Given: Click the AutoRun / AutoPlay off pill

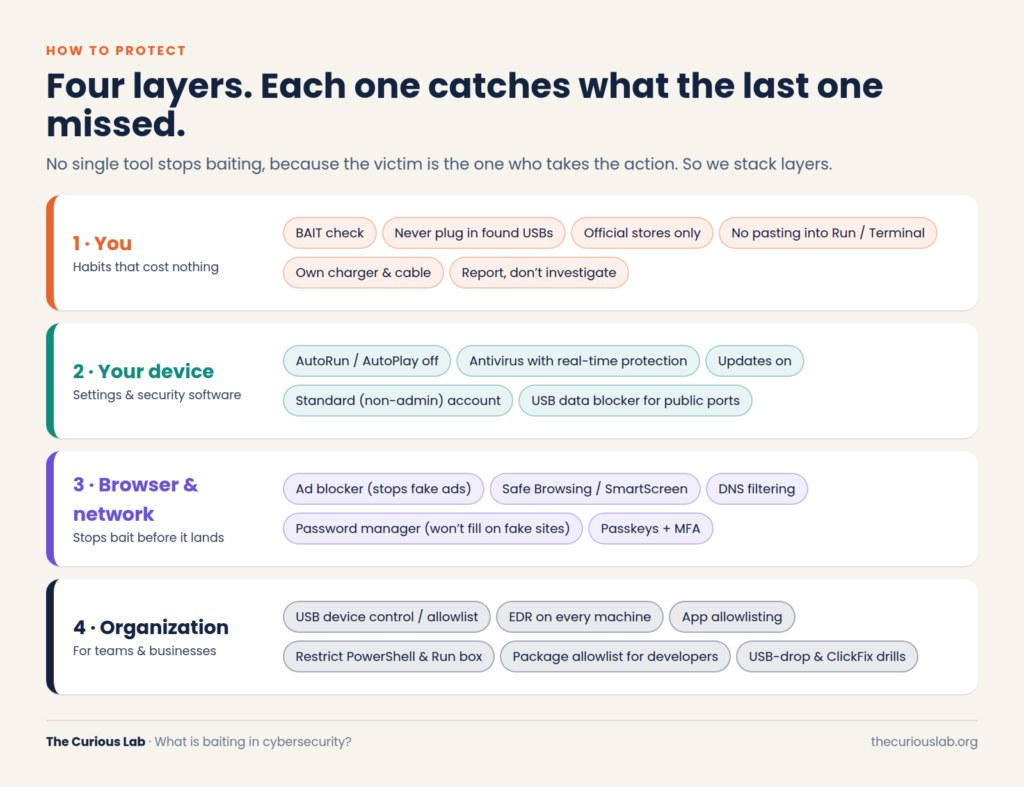Looking at the screenshot, I should (x=366, y=361).
